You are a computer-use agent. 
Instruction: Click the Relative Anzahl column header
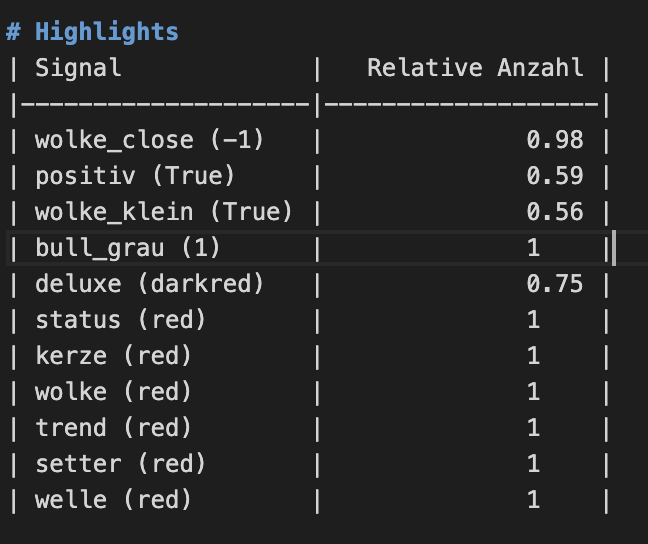pos(475,68)
